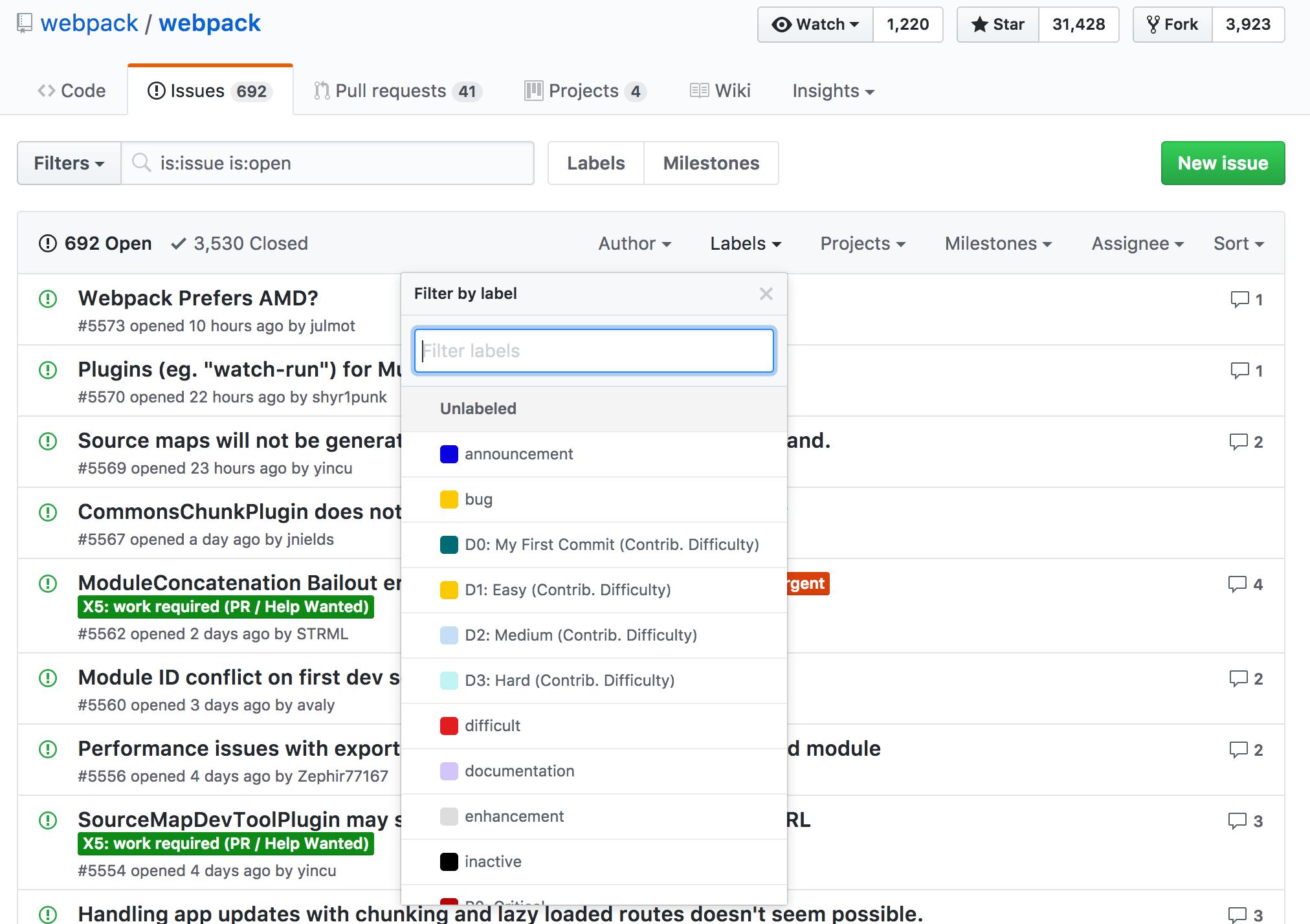Select the announcement label
Viewport: 1310px width, 924px height.
coord(594,454)
